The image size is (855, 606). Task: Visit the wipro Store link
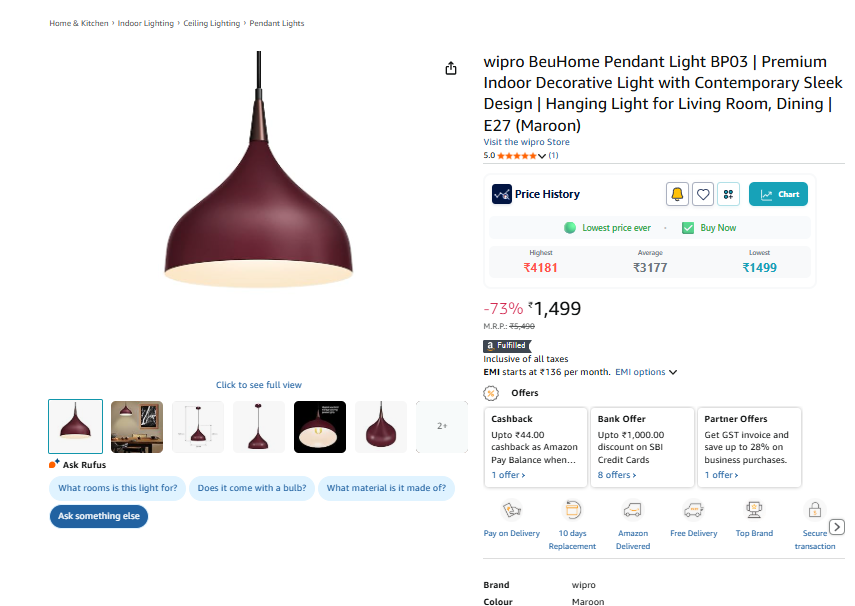tap(526, 142)
